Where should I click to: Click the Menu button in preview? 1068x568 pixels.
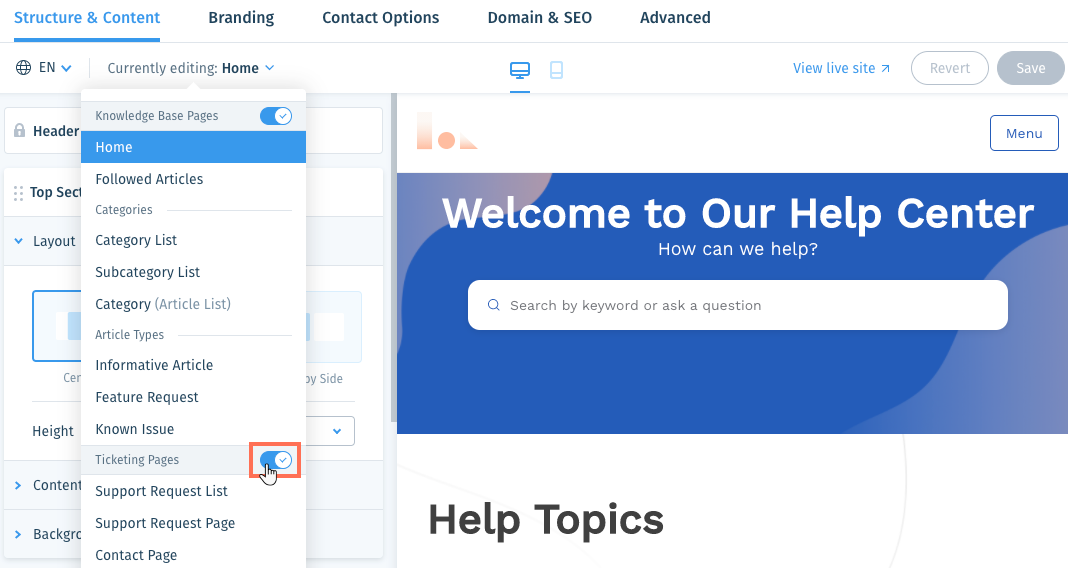(1024, 133)
